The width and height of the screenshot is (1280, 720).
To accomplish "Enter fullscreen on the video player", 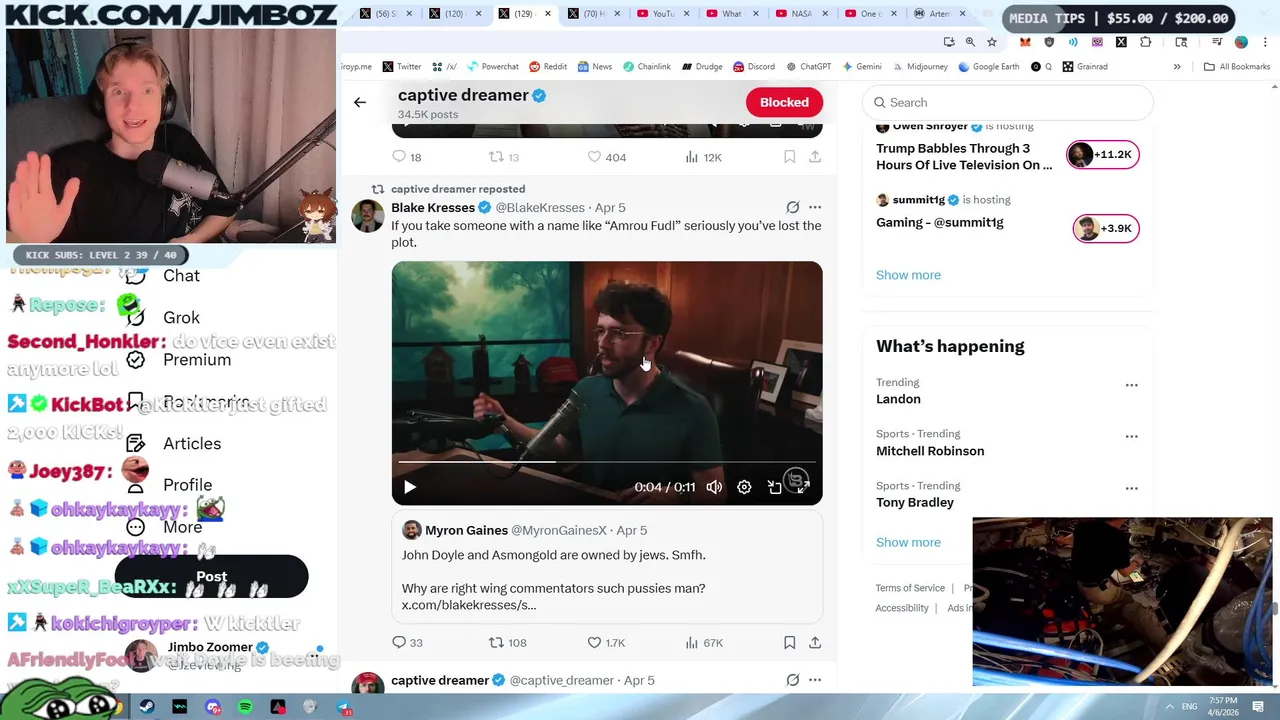I will (x=804, y=487).
